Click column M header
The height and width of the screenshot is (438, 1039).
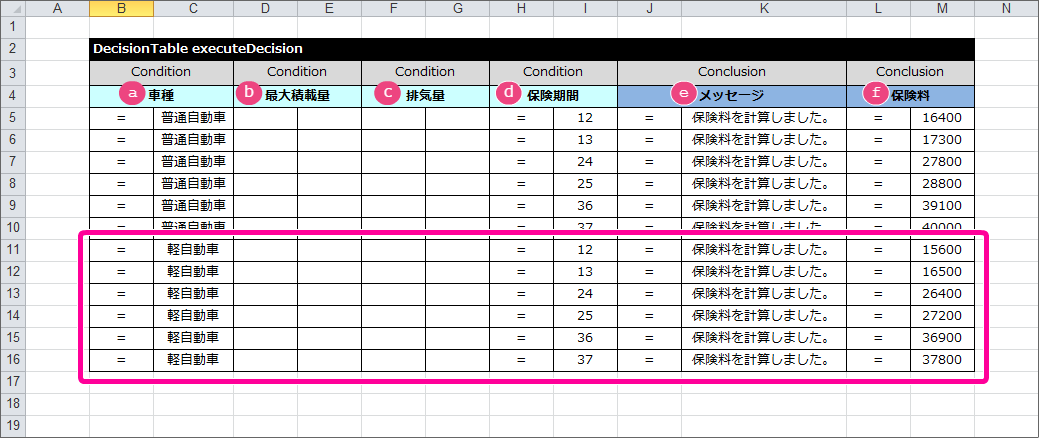[942, 8]
